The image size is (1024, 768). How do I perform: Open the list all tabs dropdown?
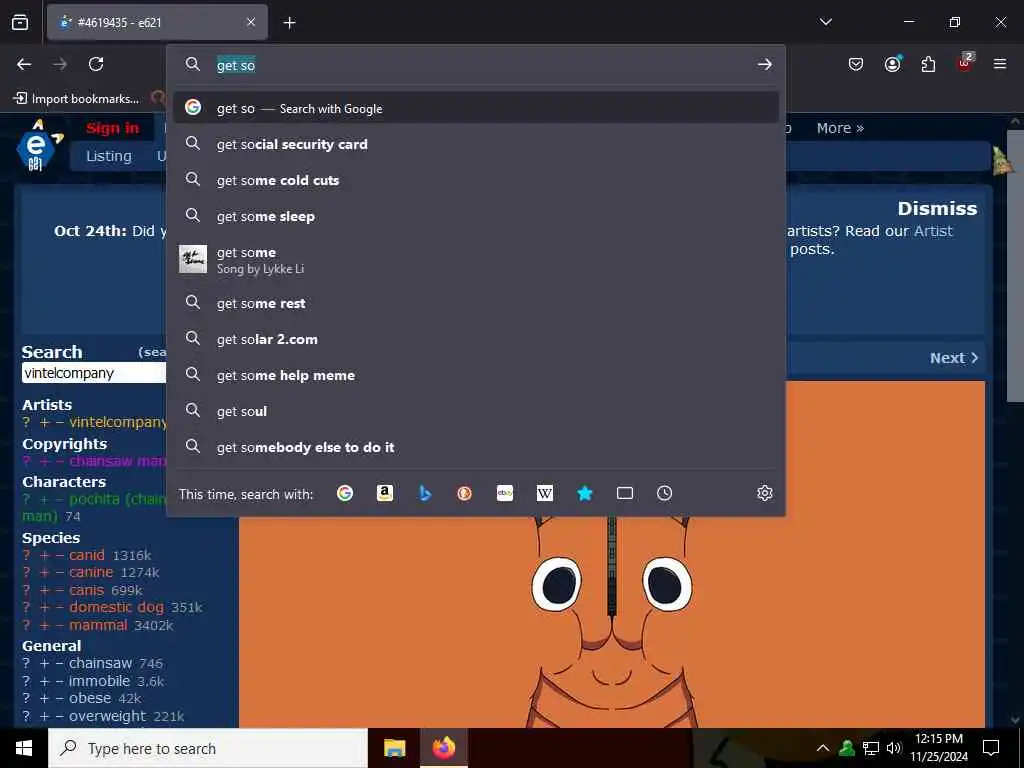point(825,22)
